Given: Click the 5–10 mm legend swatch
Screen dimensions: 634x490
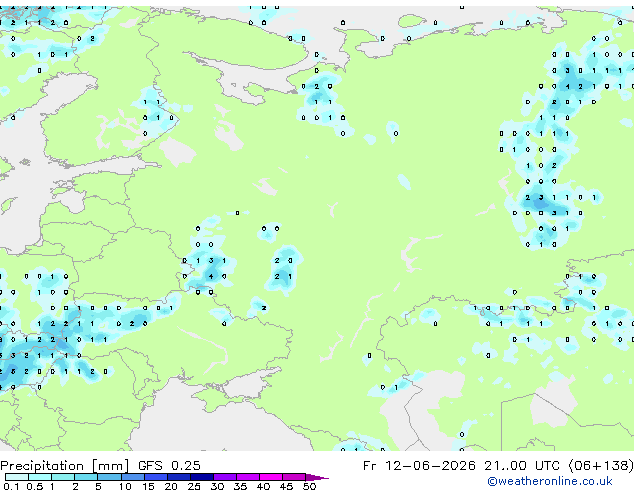Looking at the screenshot, I should point(109,477).
